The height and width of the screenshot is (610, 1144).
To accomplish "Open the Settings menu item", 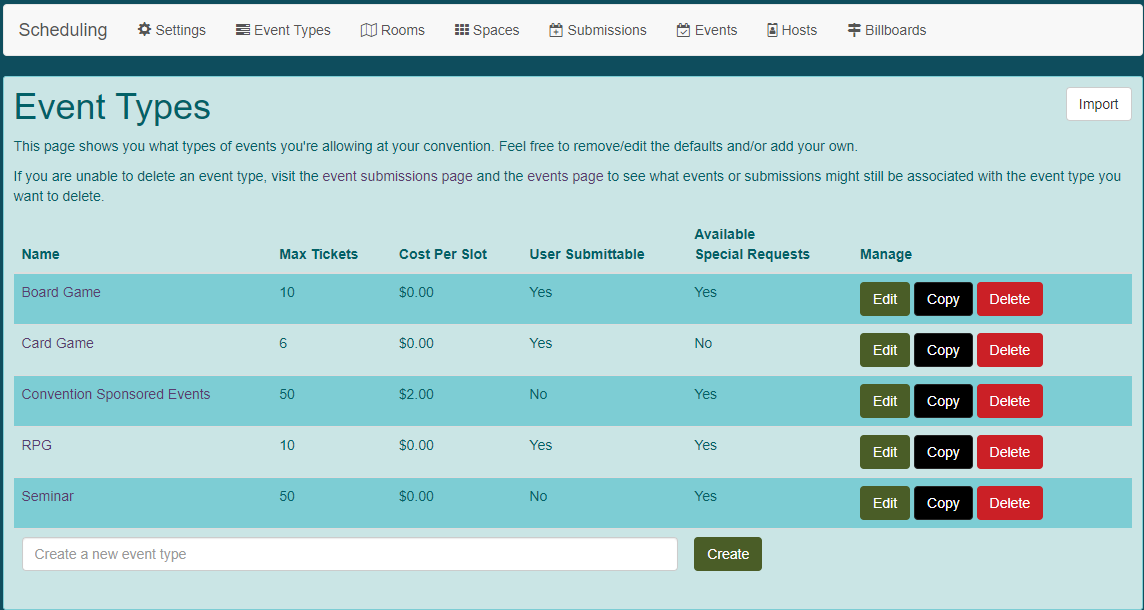I will tap(171, 30).
